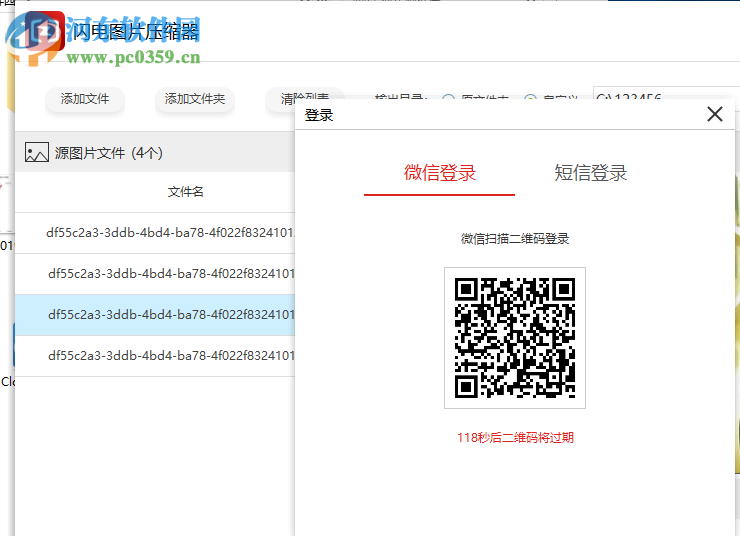This screenshot has height=536, width=740.
Task: Switch to the 微信登录 tab
Action: (x=439, y=173)
